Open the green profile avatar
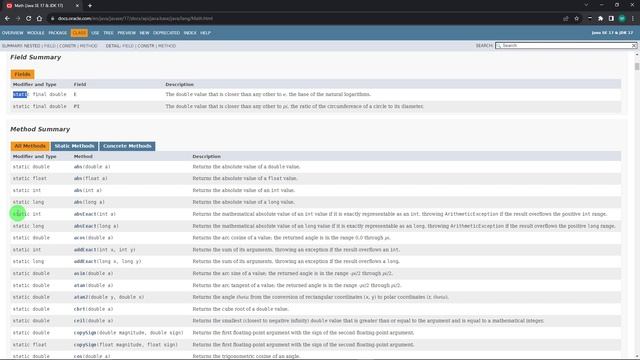 pyautogui.click(x=622, y=18)
